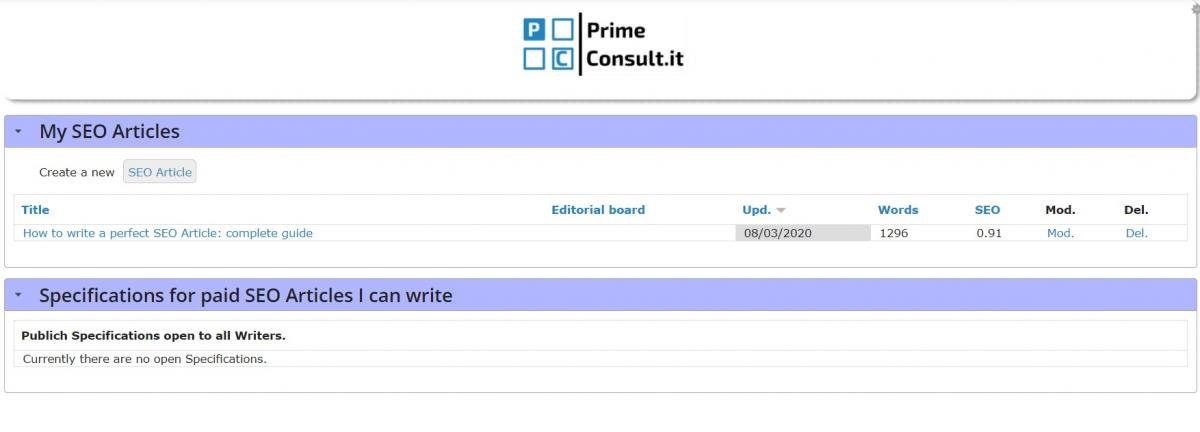Image resolution: width=1200 pixels, height=432 pixels.
Task: Select the 1296 word count cell
Action: pos(920,233)
